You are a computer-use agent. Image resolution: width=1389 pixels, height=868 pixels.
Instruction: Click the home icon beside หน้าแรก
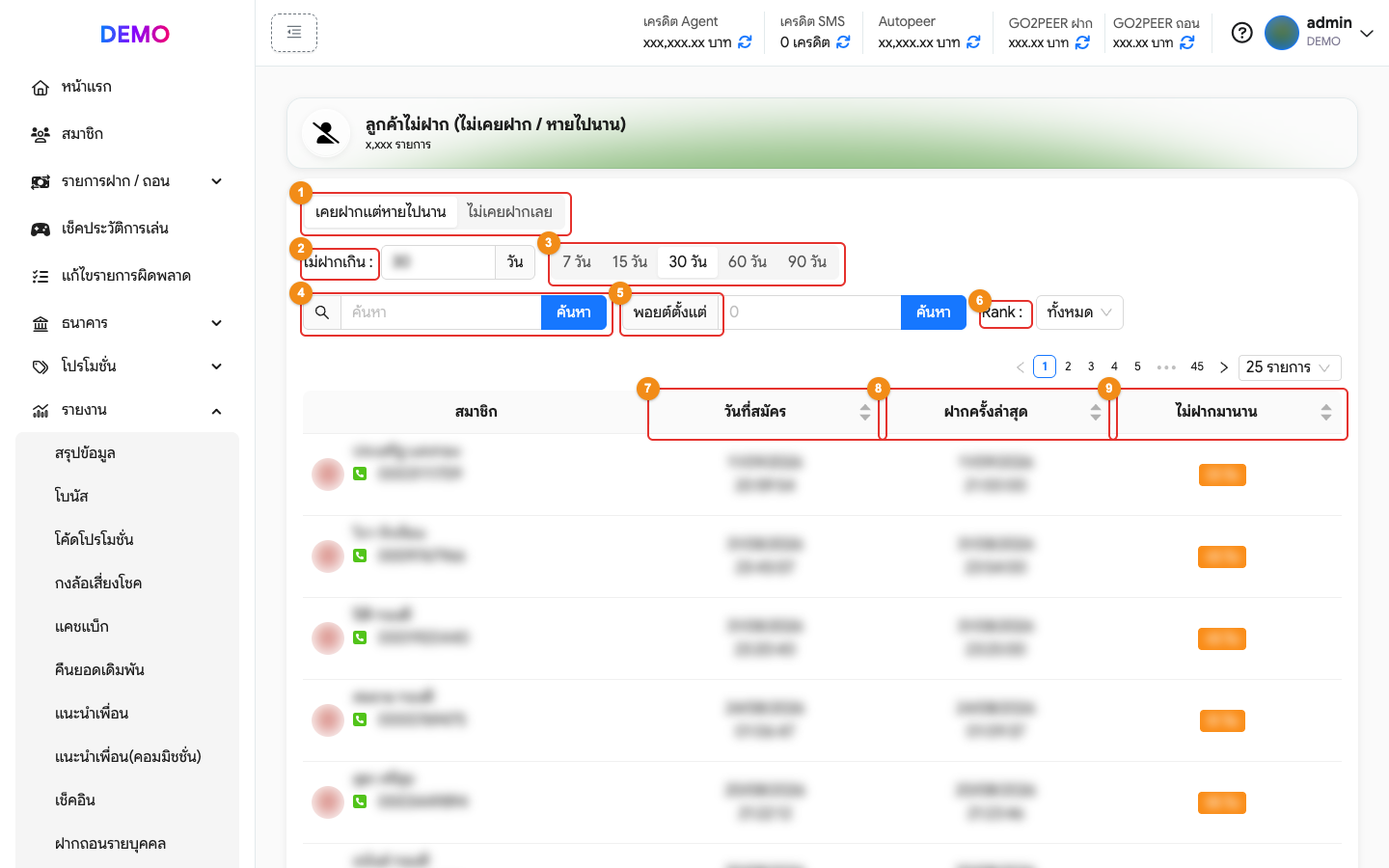coord(41,88)
